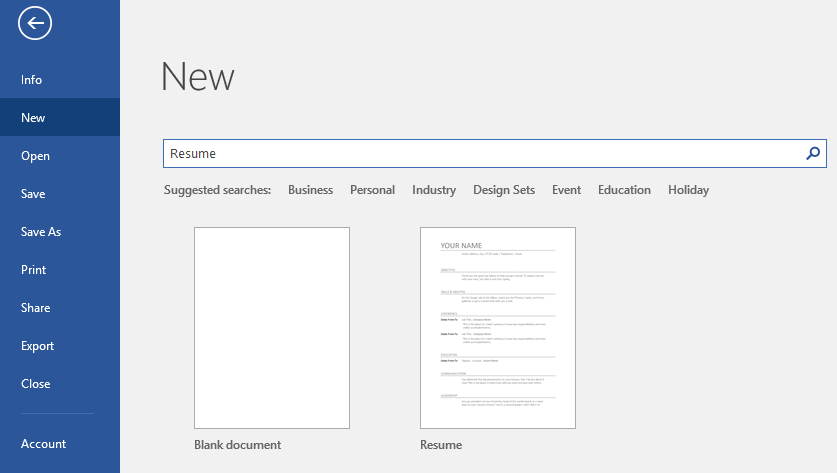Click the Business suggested search
837x473 pixels.
[310, 190]
